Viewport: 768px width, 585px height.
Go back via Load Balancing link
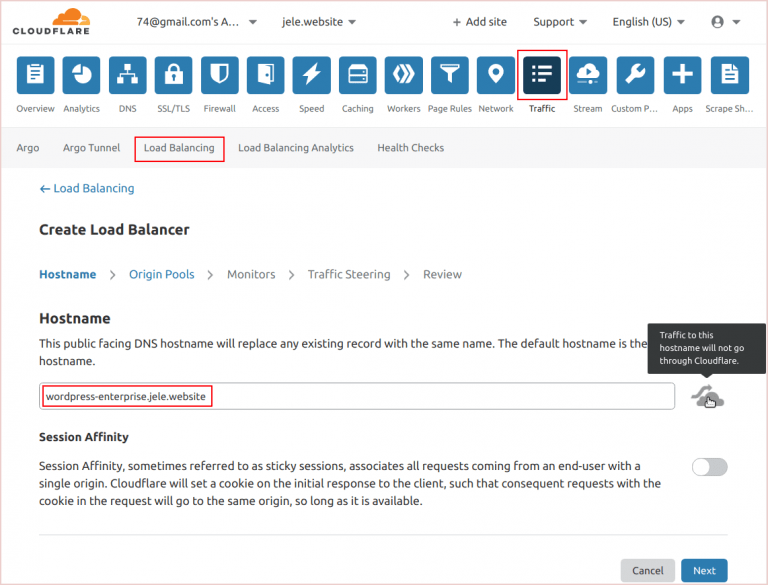point(87,189)
